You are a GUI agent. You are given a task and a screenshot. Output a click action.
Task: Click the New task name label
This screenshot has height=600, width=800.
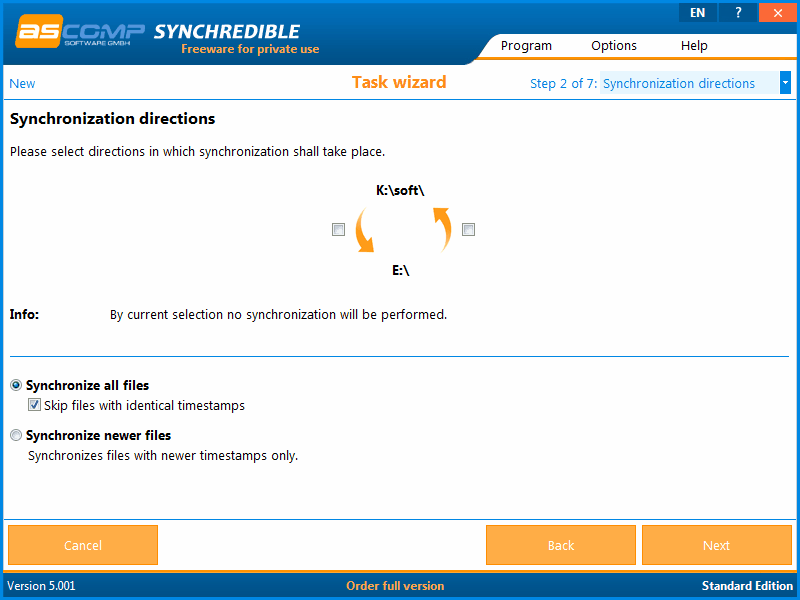pos(22,84)
